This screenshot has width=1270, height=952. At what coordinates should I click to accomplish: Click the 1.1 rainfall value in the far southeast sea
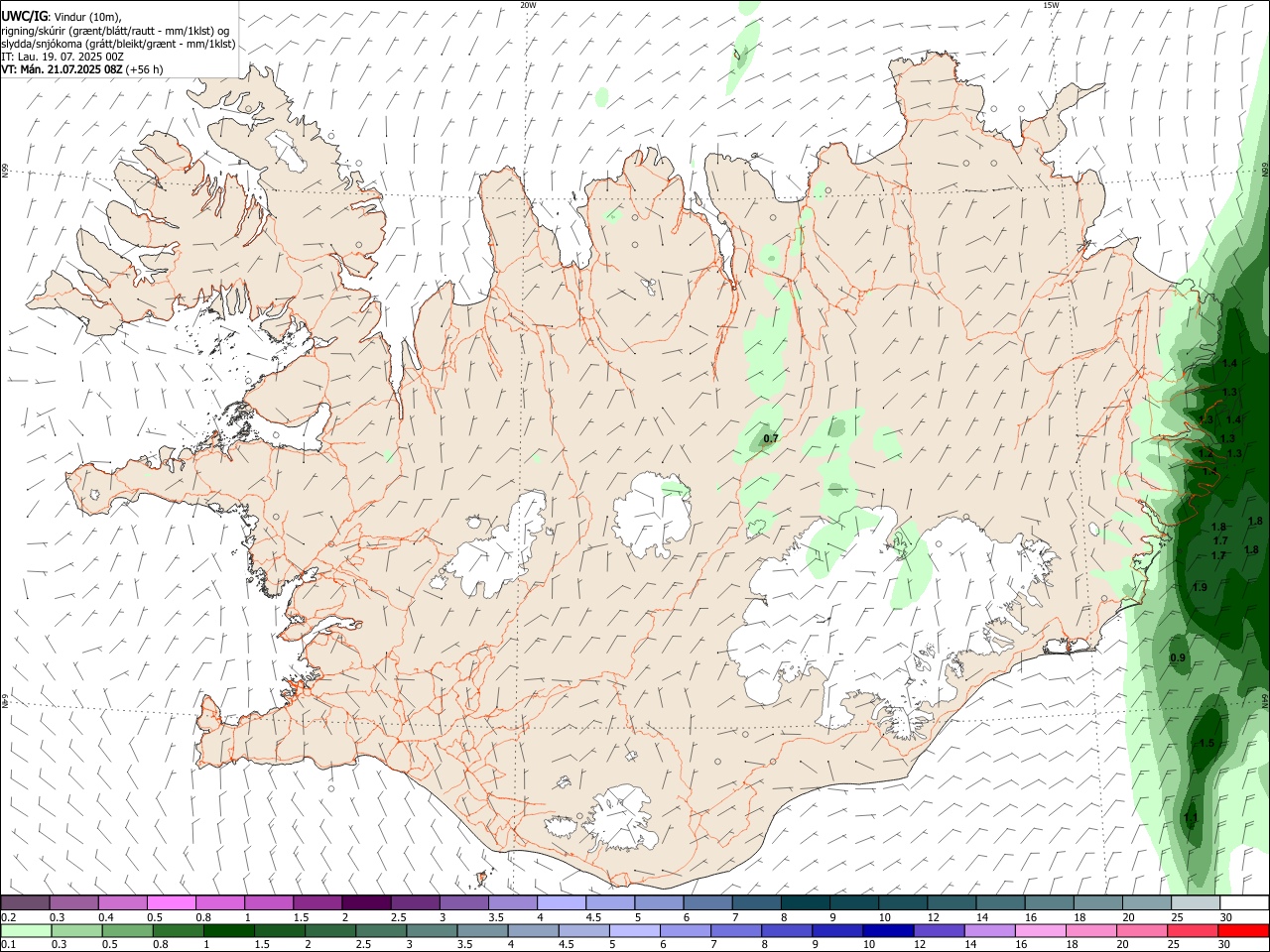(x=1191, y=818)
